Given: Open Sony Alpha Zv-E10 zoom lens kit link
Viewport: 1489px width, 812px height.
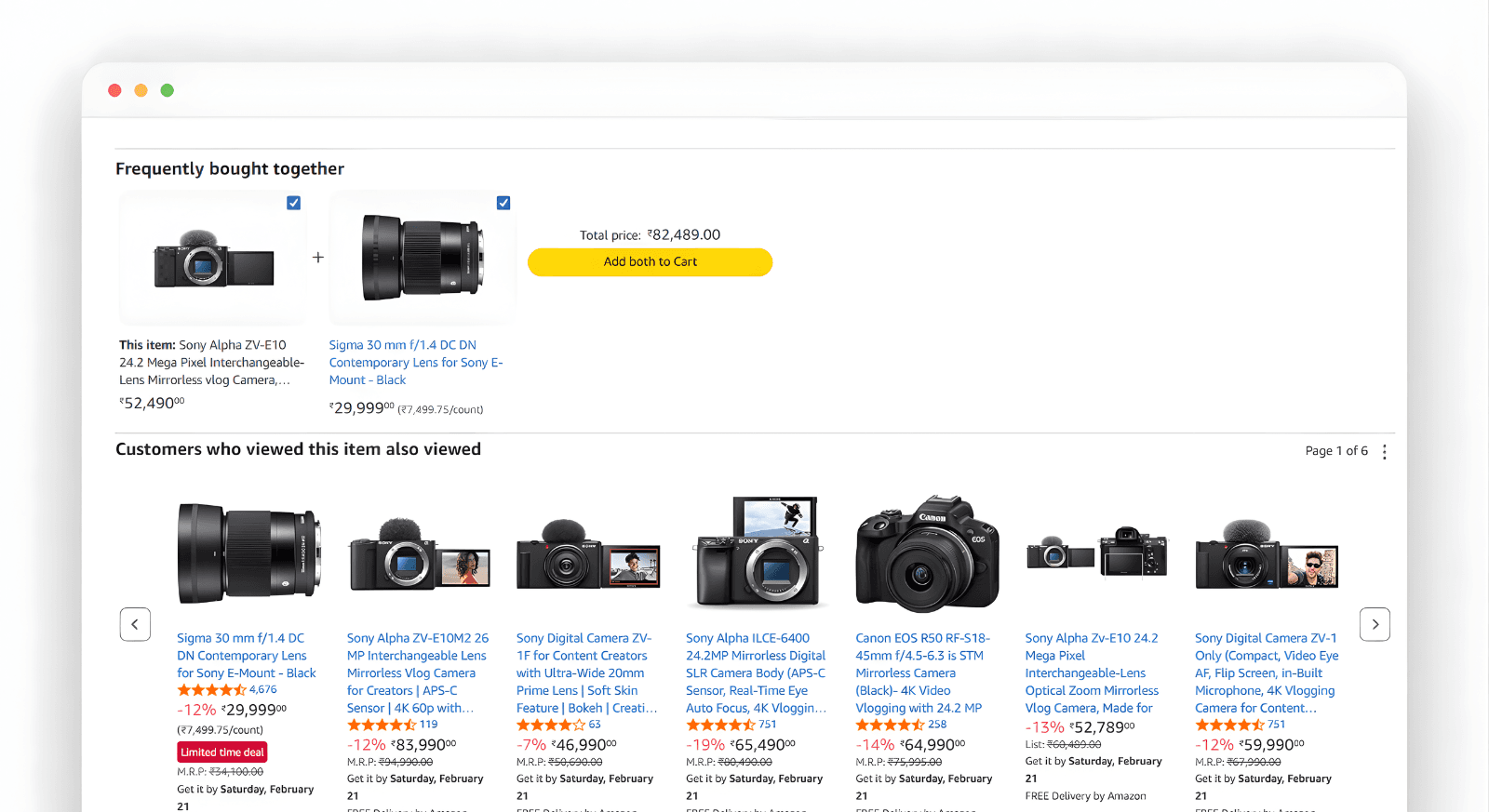Looking at the screenshot, I should click(1092, 673).
